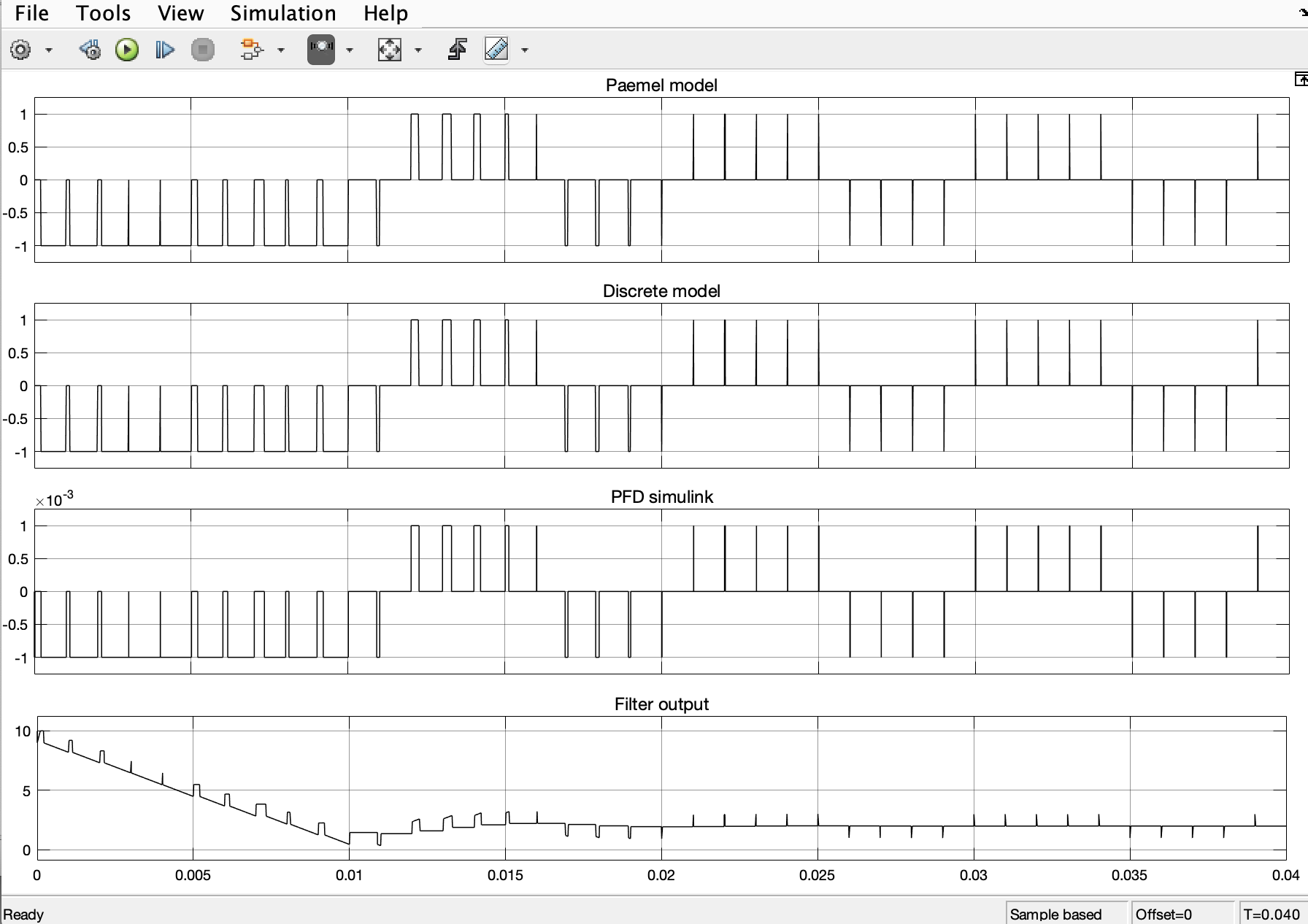
Task: Click the Help menu
Action: click(x=385, y=13)
